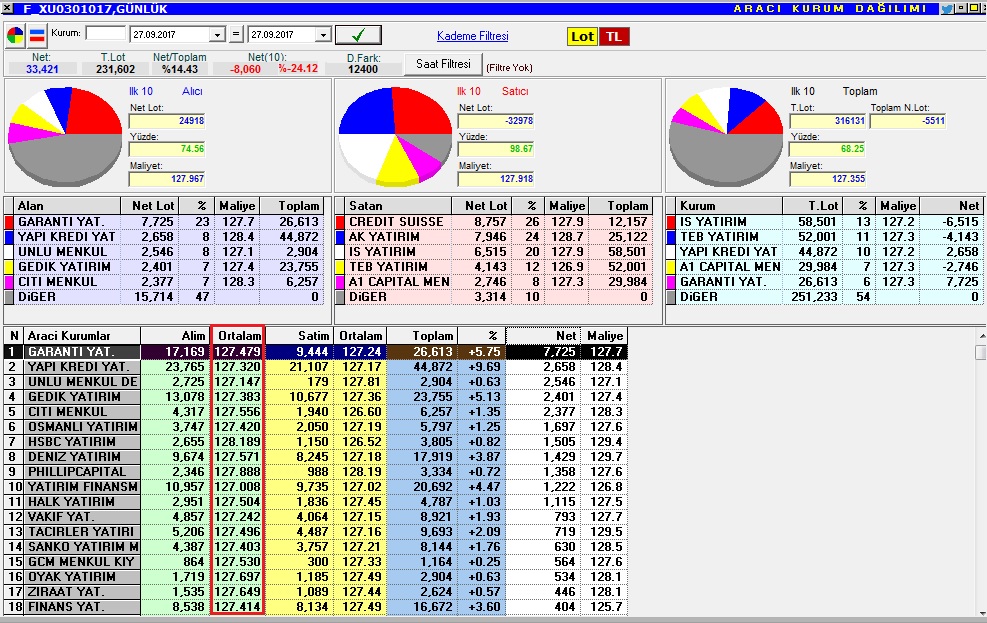Sort by the Satim column header

click(300, 336)
